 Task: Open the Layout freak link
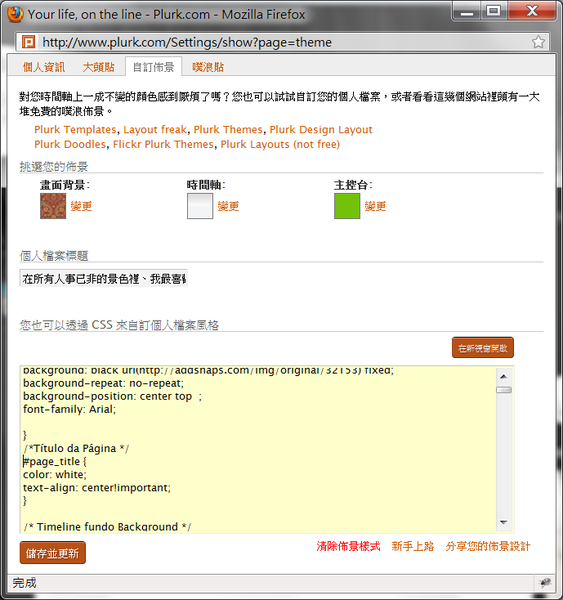[x=155, y=130]
